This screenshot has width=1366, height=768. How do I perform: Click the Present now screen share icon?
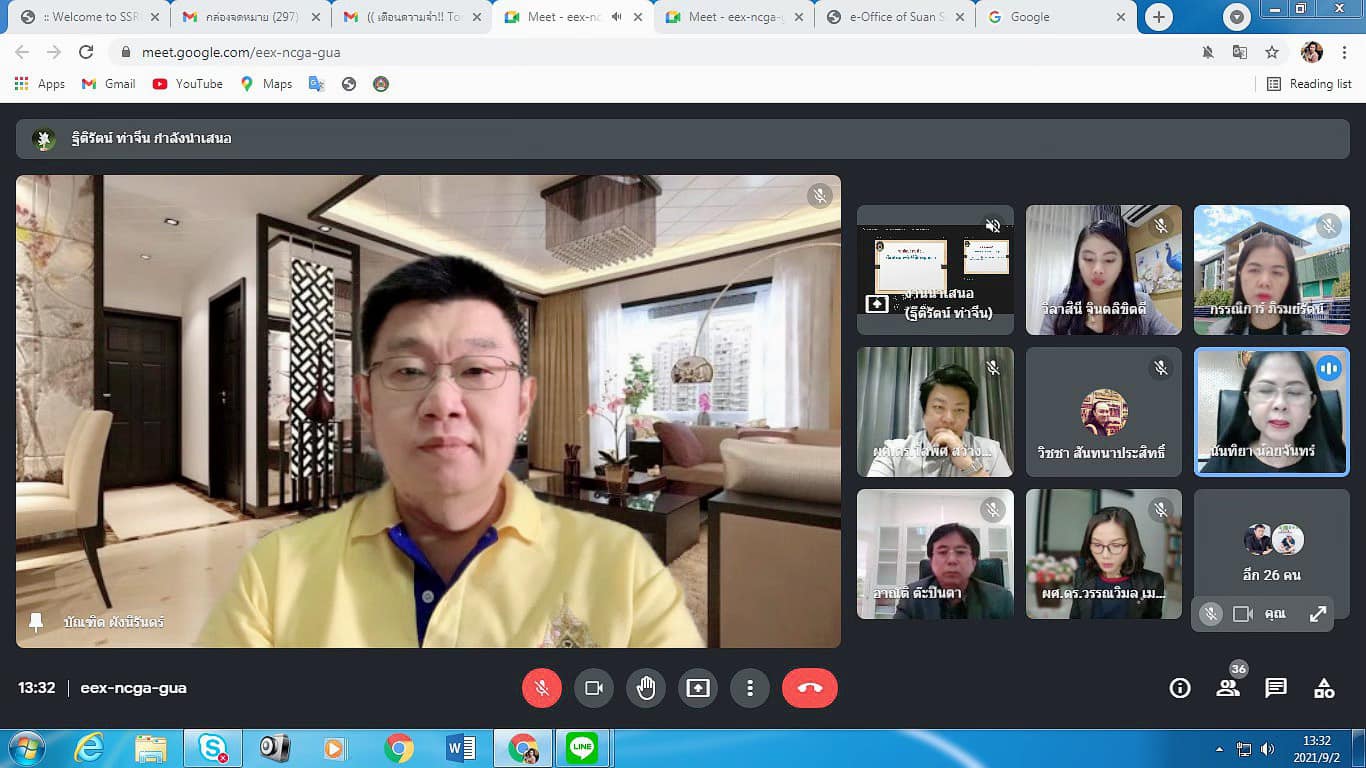[x=698, y=688]
